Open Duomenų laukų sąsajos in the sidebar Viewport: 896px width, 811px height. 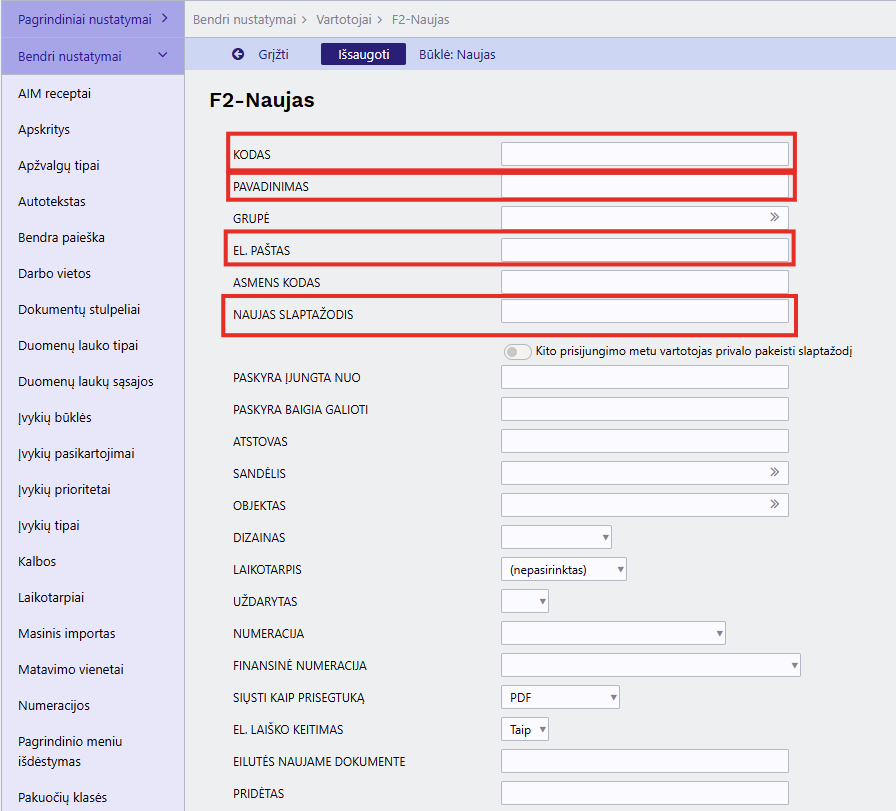tap(86, 382)
